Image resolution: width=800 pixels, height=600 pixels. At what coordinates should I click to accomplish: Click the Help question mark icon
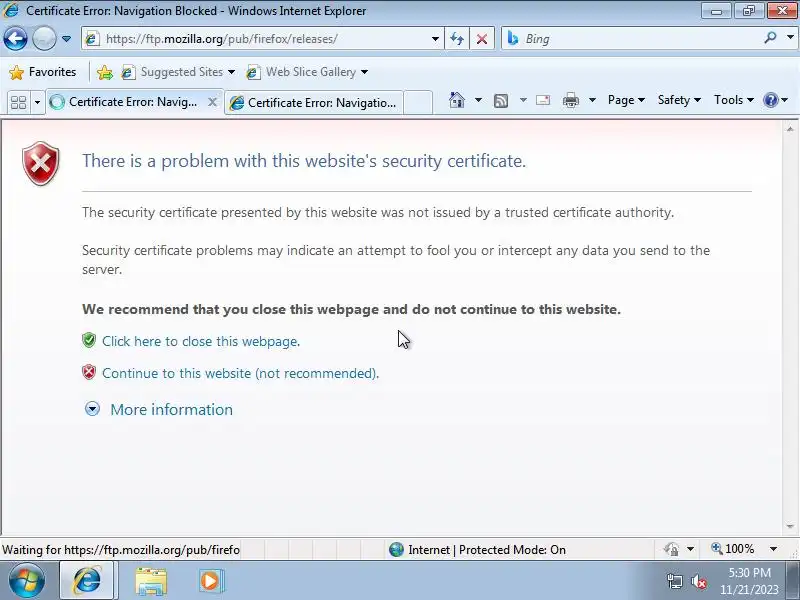pyautogui.click(x=770, y=100)
